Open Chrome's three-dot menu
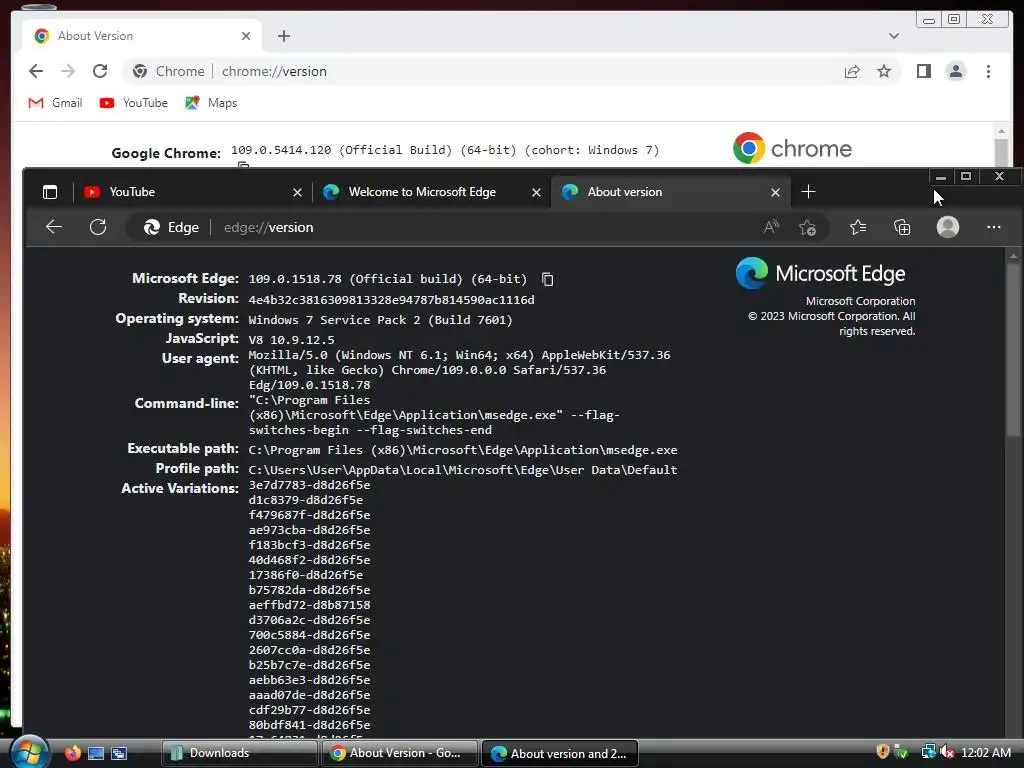The width and height of the screenshot is (1024, 768). coord(988,71)
